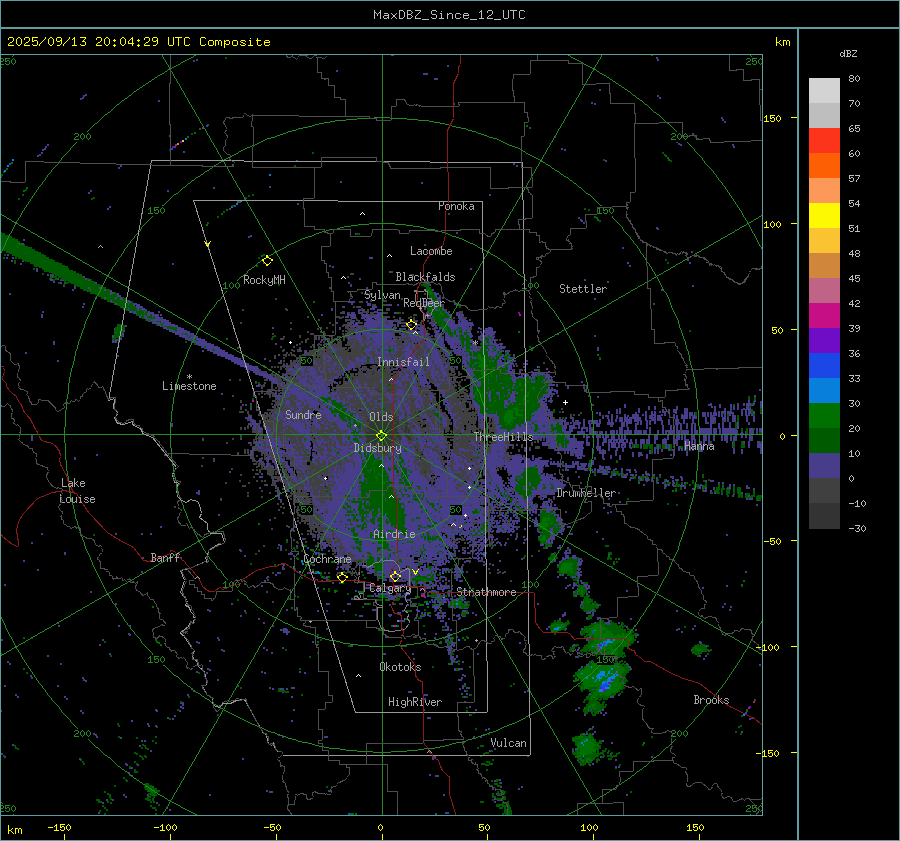
Task: Click the Stettler city label
Action: tap(583, 289)
